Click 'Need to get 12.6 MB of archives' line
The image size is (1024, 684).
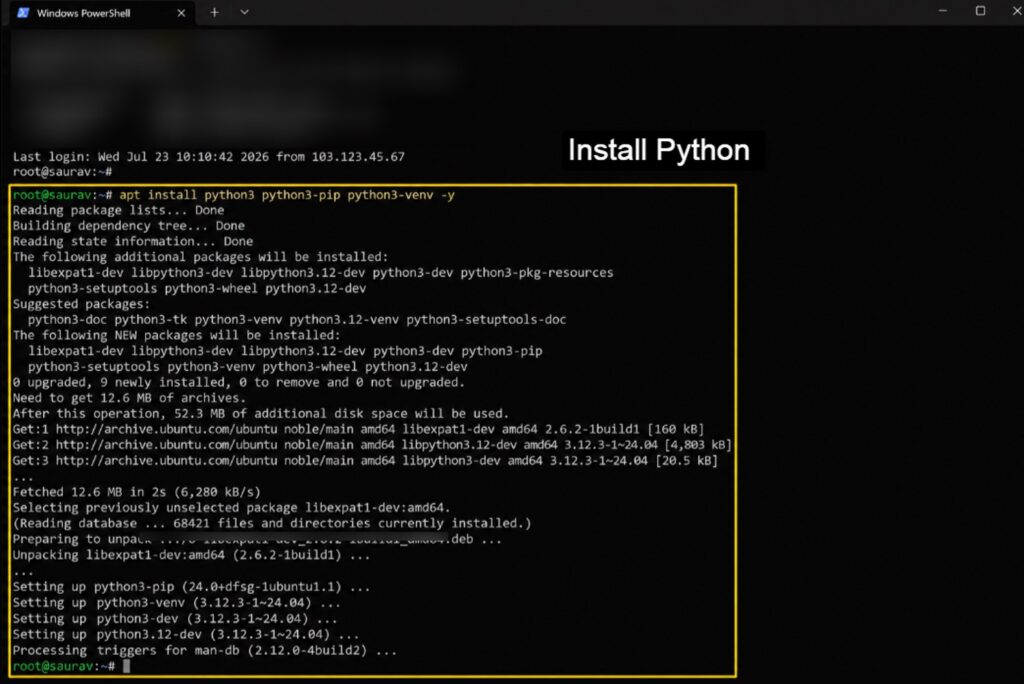coord(129,399)
